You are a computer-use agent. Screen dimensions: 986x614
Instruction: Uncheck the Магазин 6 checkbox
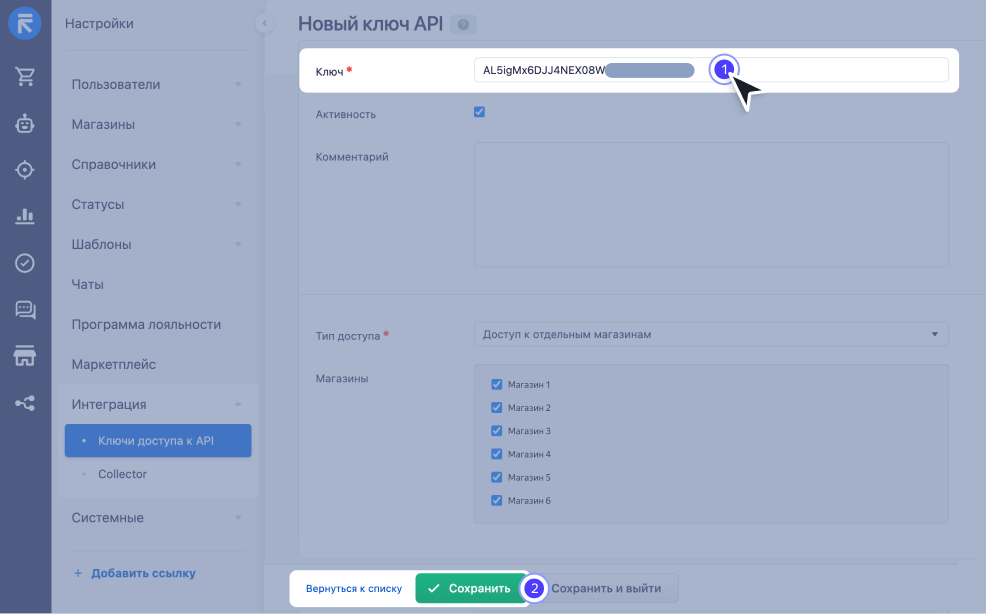click(x=497, y=501)
